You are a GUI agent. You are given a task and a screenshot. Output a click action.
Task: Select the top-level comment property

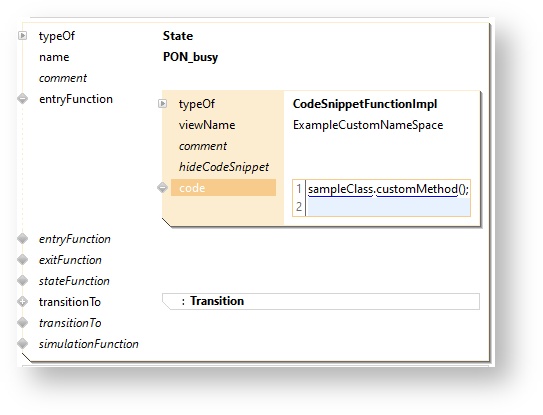[63, 78]
